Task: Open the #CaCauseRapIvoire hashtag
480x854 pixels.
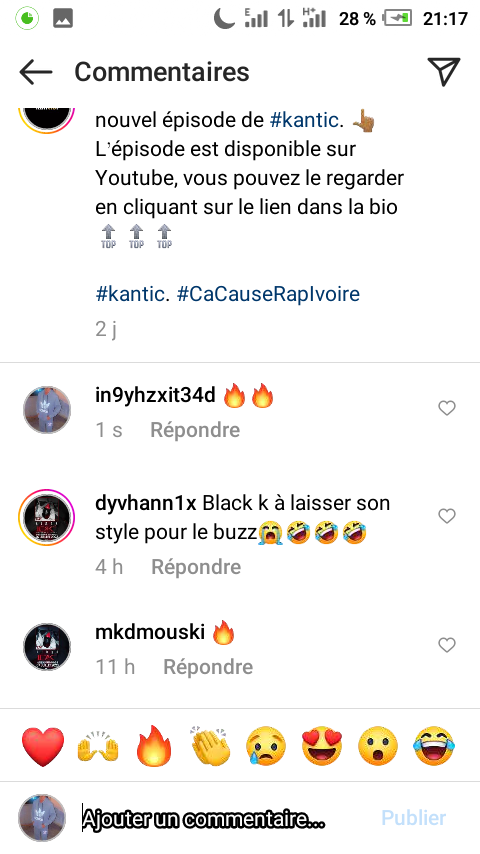Action: tap(268, 294)
